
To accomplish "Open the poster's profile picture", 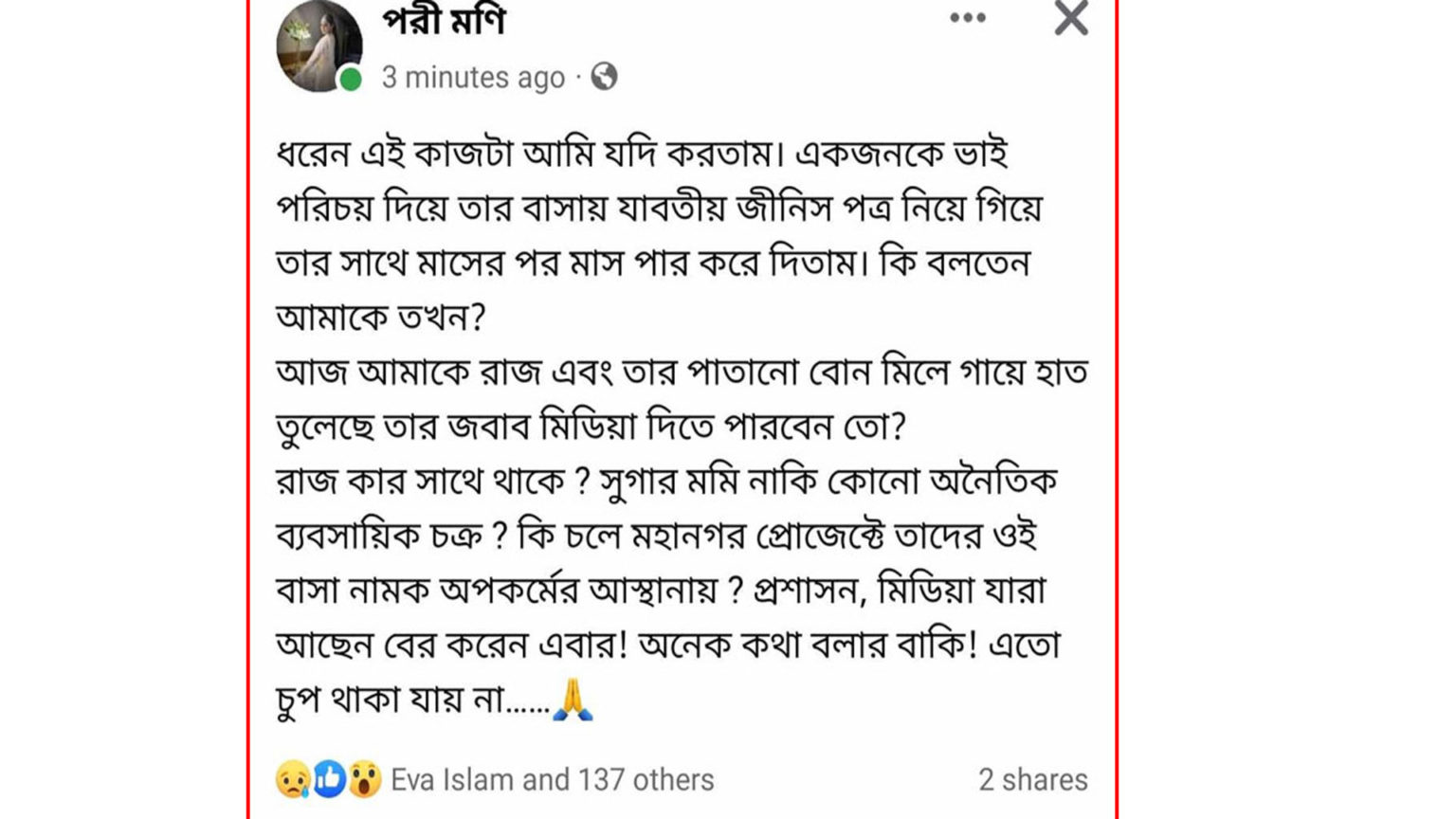I will point(319,45).
